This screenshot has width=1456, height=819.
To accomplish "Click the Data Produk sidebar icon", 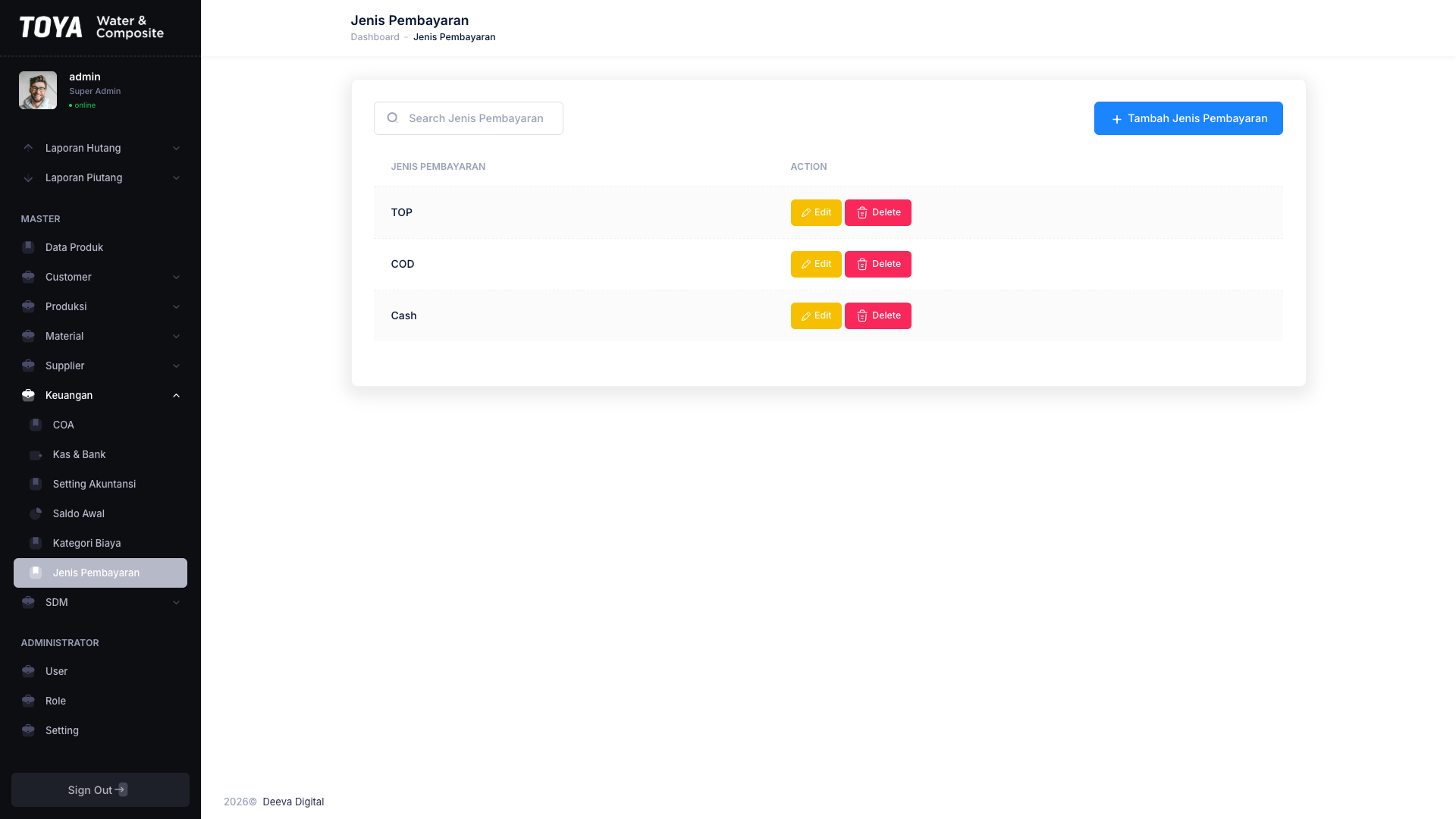I will point(28,247).
